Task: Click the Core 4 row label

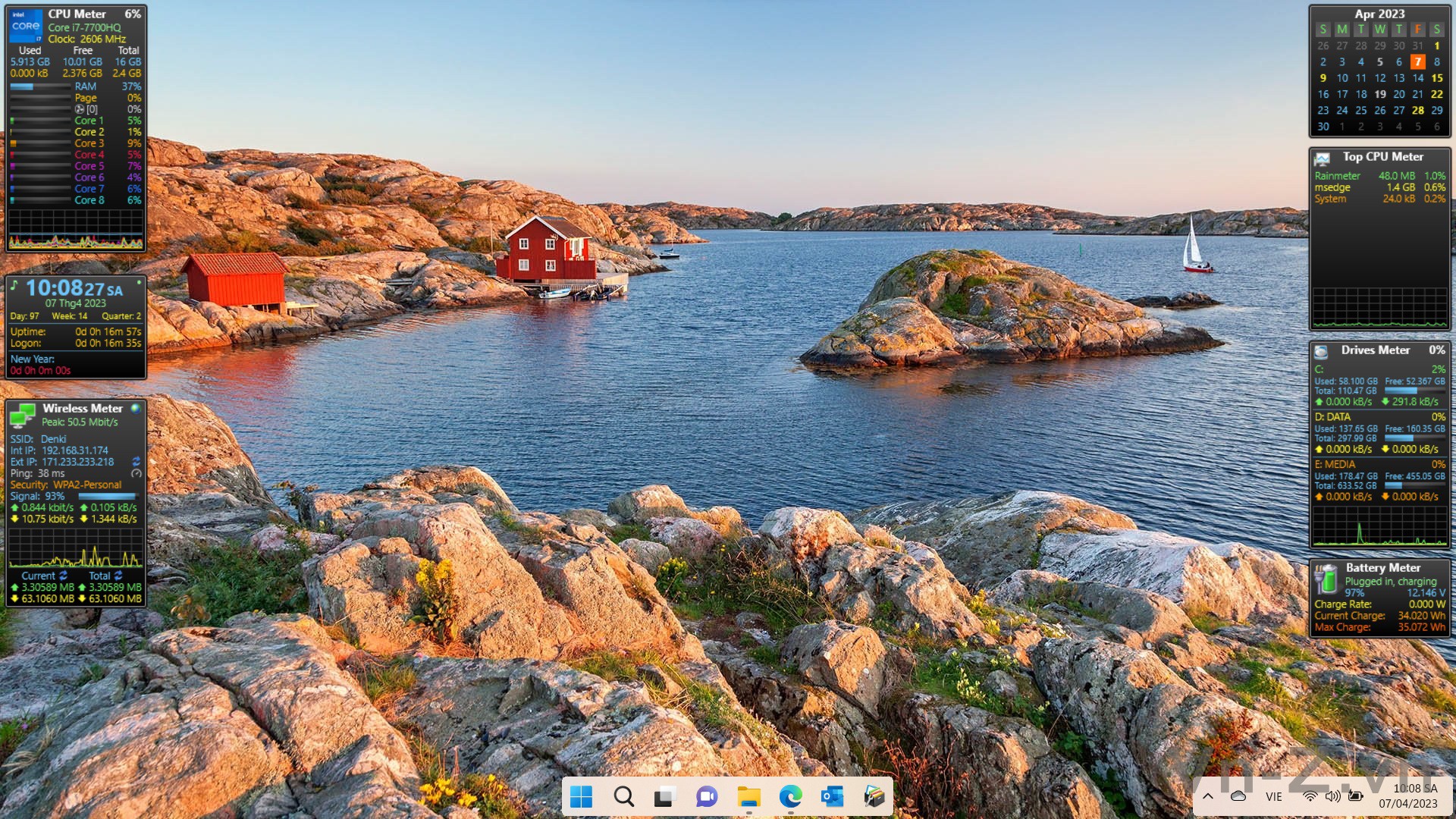Action: (89, 155)
